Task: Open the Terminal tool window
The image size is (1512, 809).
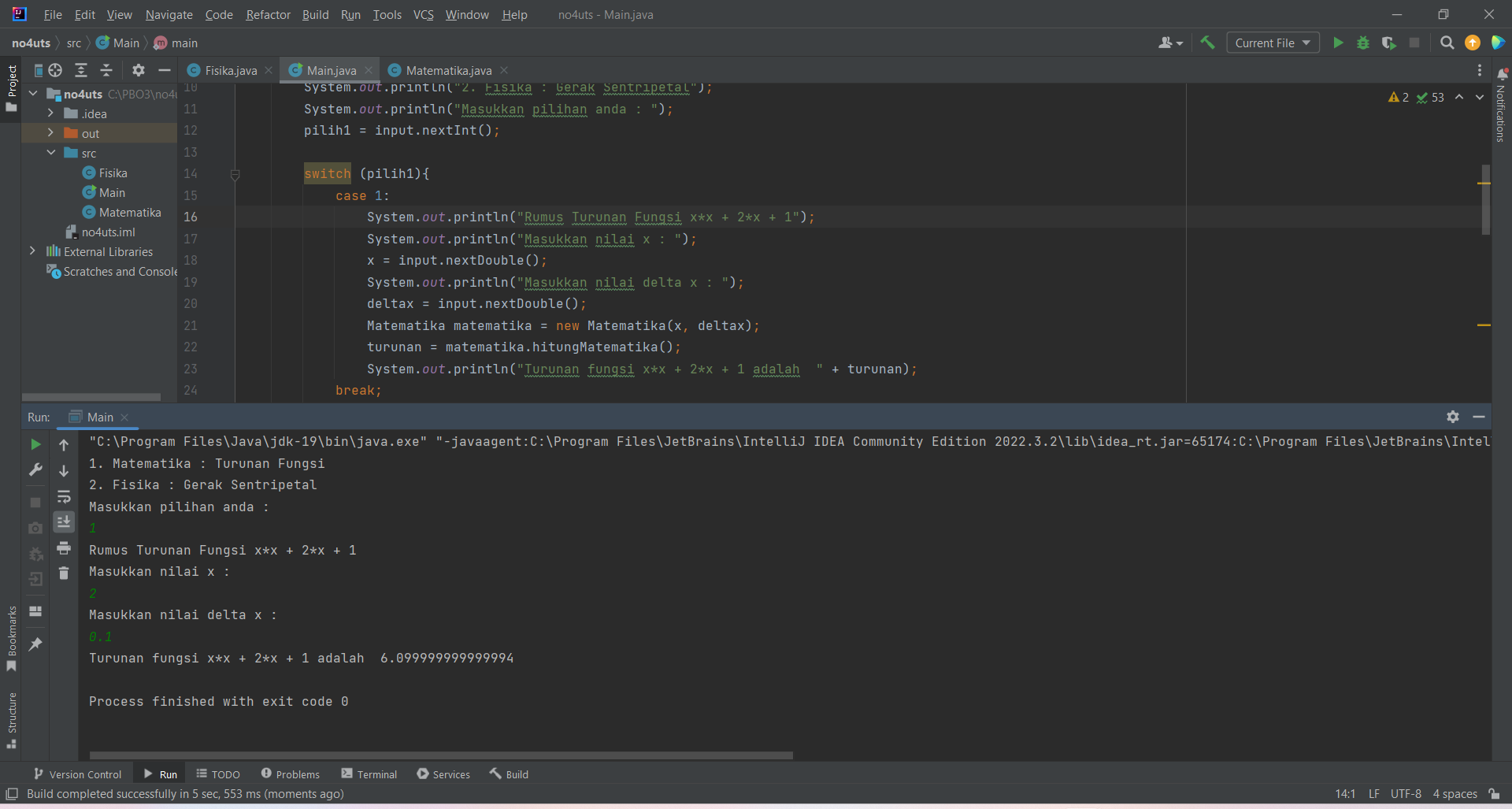Action: (369, 774)
